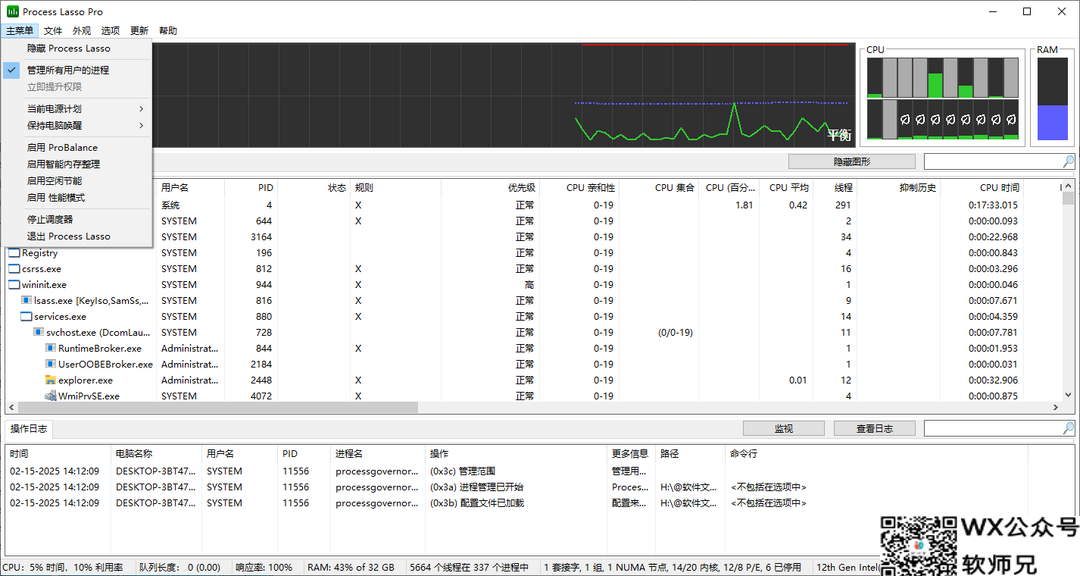Image resolution: width=1080 pixels, height=576 pixels.
Task: Click the wininit.exe process icon
Action: point(14,285)
